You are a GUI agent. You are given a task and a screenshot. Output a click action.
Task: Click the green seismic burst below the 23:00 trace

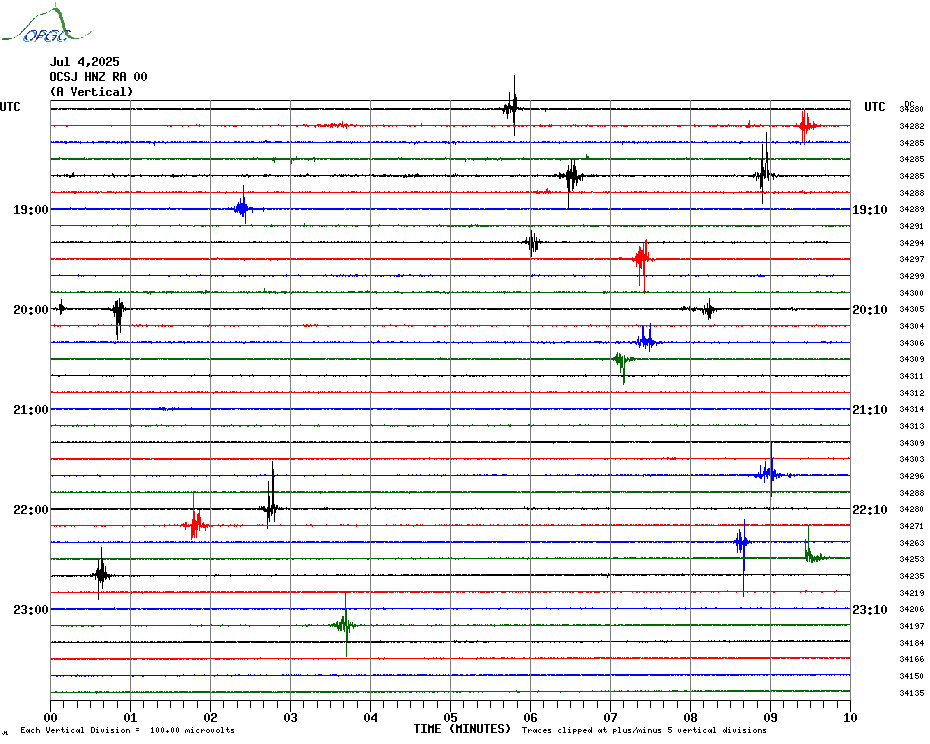345,624
